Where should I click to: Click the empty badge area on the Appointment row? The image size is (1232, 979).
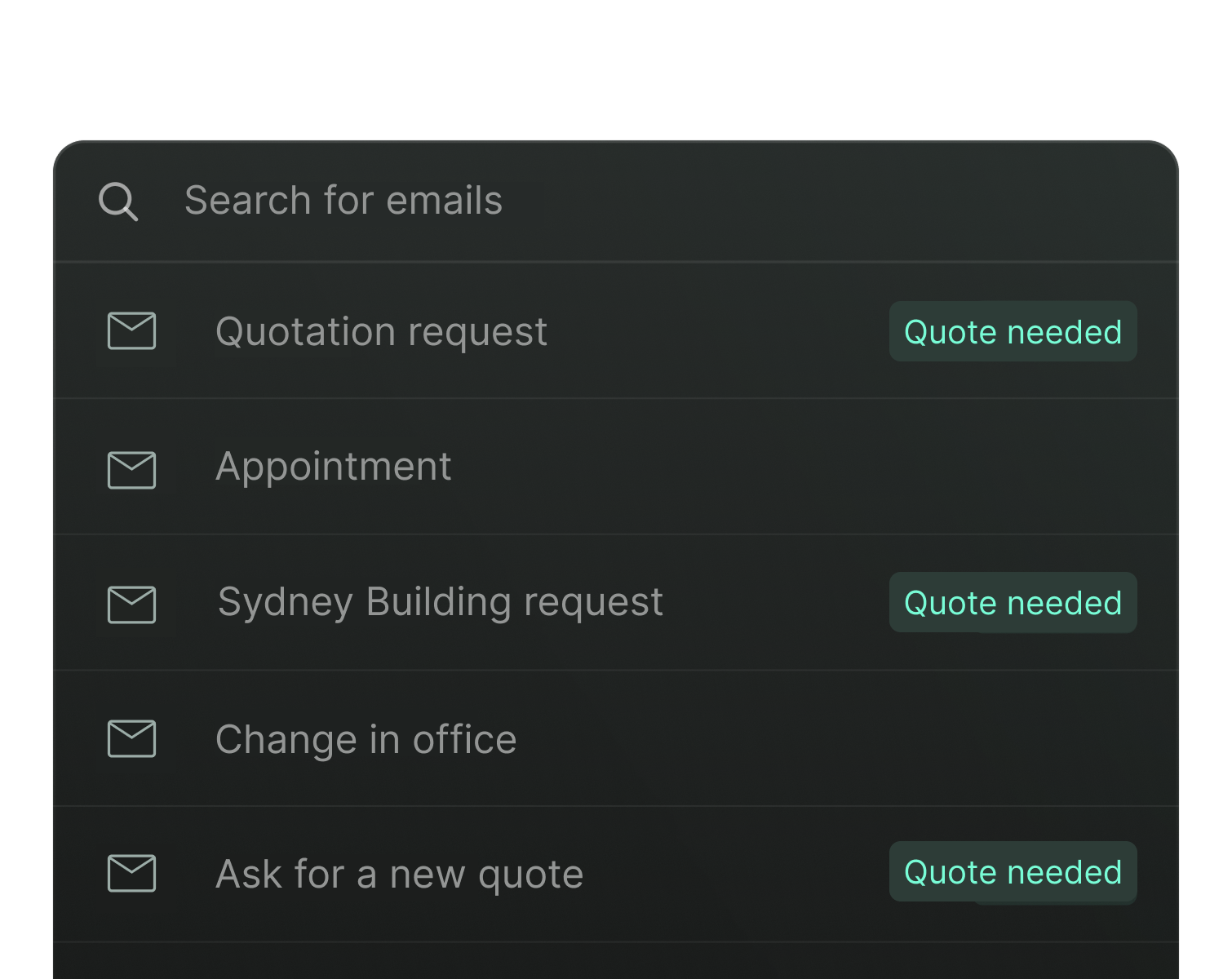coord(1013,467)
